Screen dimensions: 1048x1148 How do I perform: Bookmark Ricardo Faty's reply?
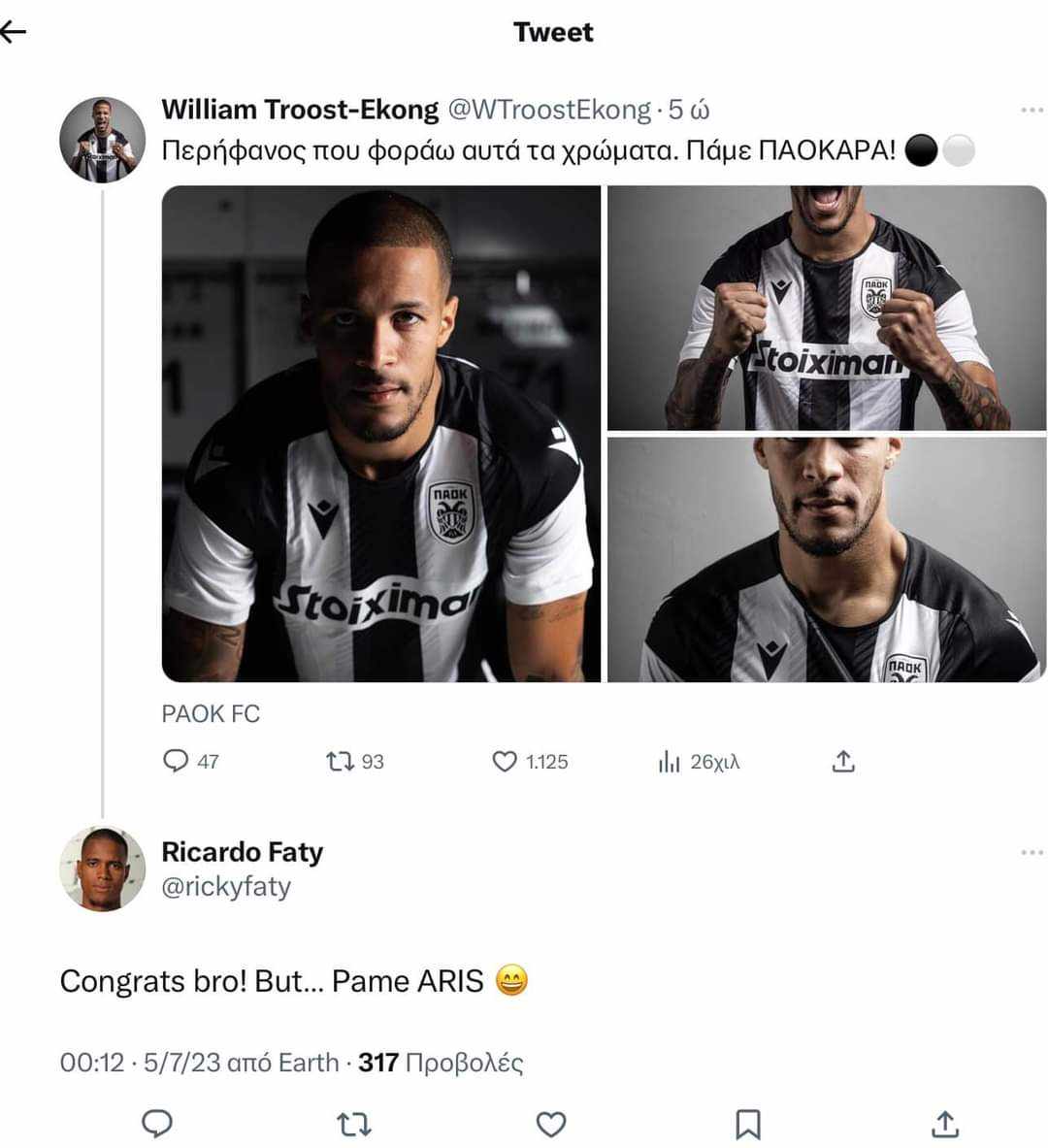tap(748, 1124)
